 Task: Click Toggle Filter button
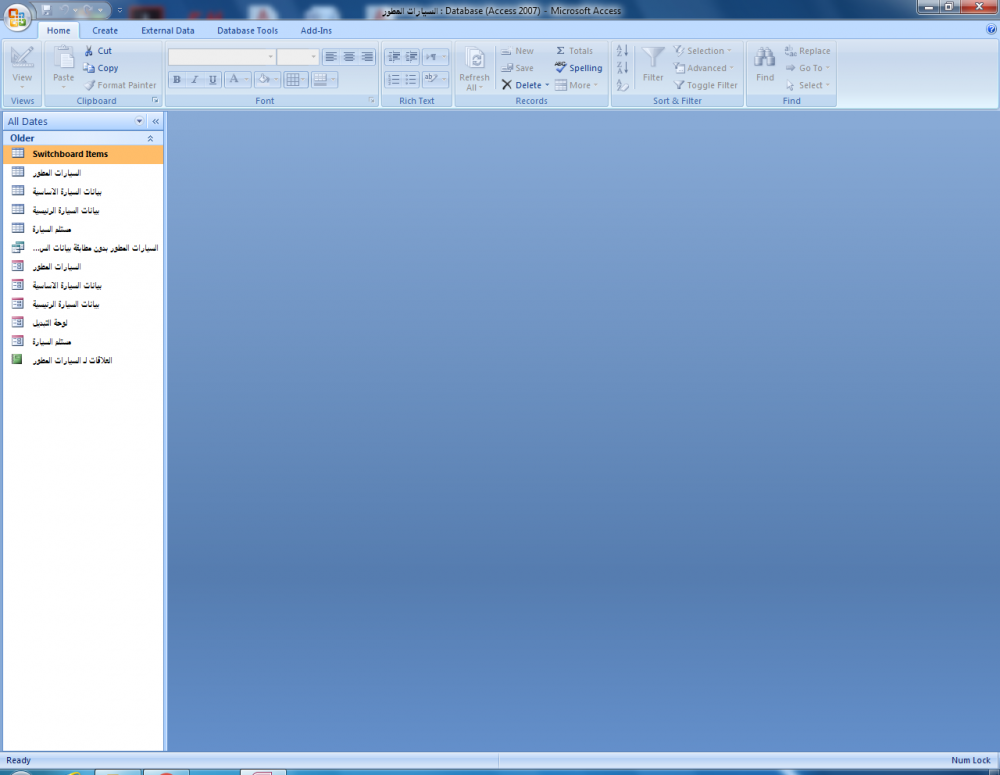pyautogui.click(x=705, y=85)
